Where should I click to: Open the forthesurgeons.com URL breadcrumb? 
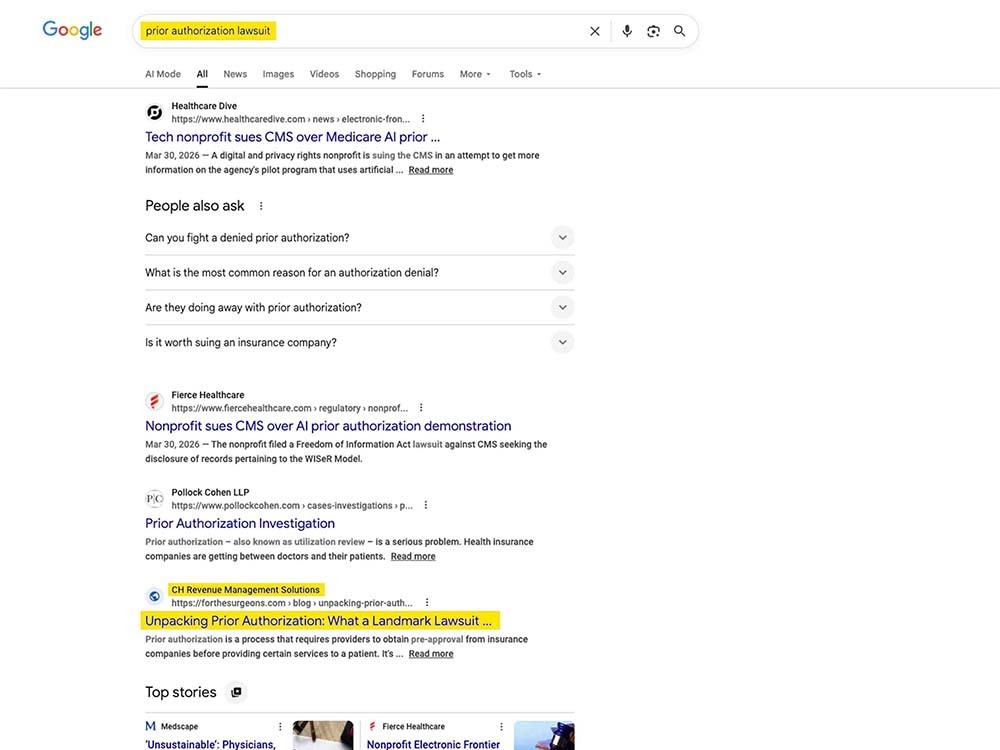tap(291, 603)
